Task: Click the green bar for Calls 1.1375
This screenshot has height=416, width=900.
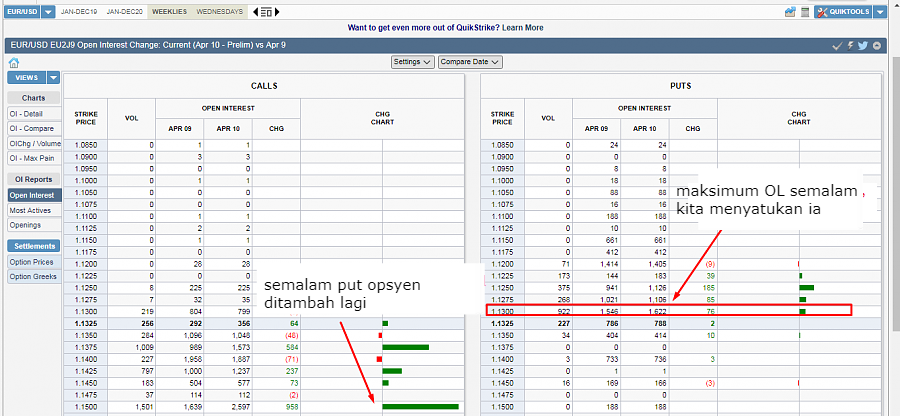Action: (x=406, y=347)
